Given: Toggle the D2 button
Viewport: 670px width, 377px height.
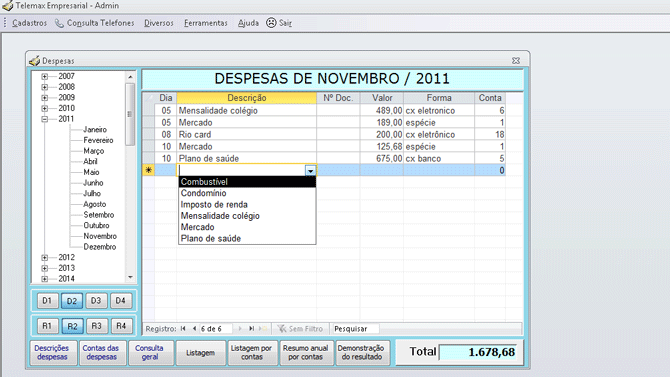Looking at the screenshot, I should point(72,301).
